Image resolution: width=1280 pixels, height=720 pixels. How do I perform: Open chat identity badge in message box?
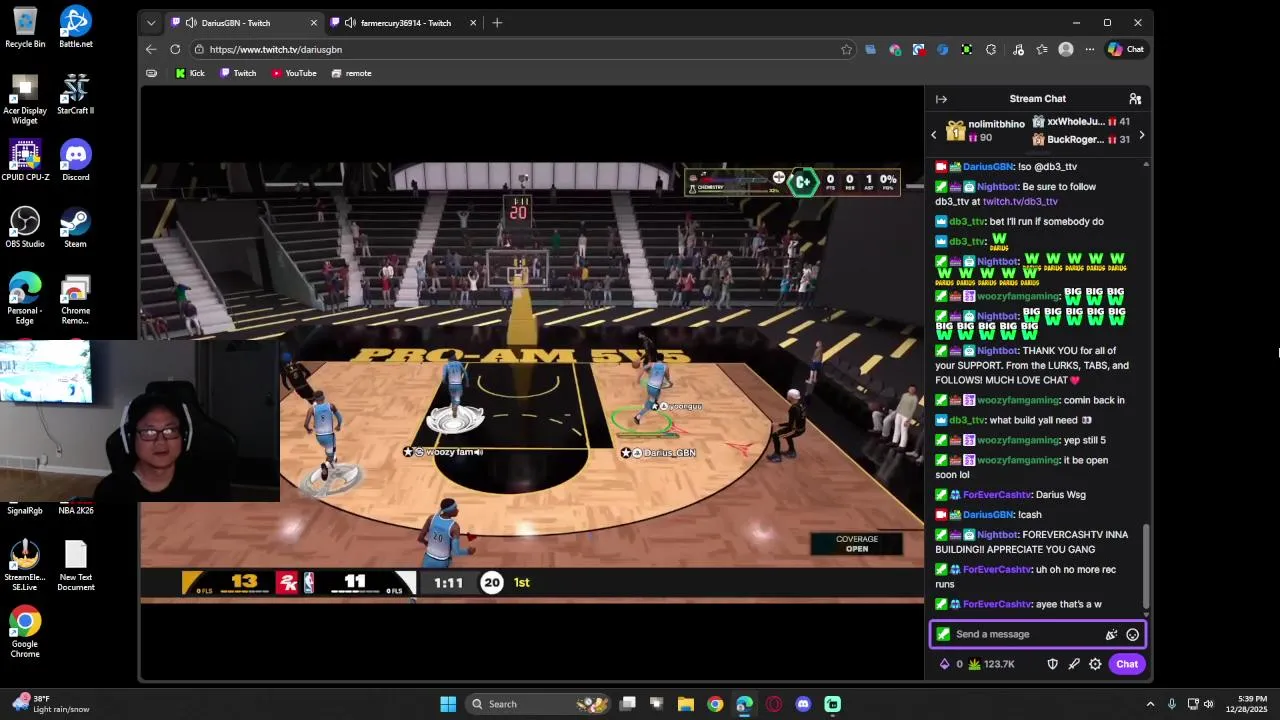tap(943, 634)
